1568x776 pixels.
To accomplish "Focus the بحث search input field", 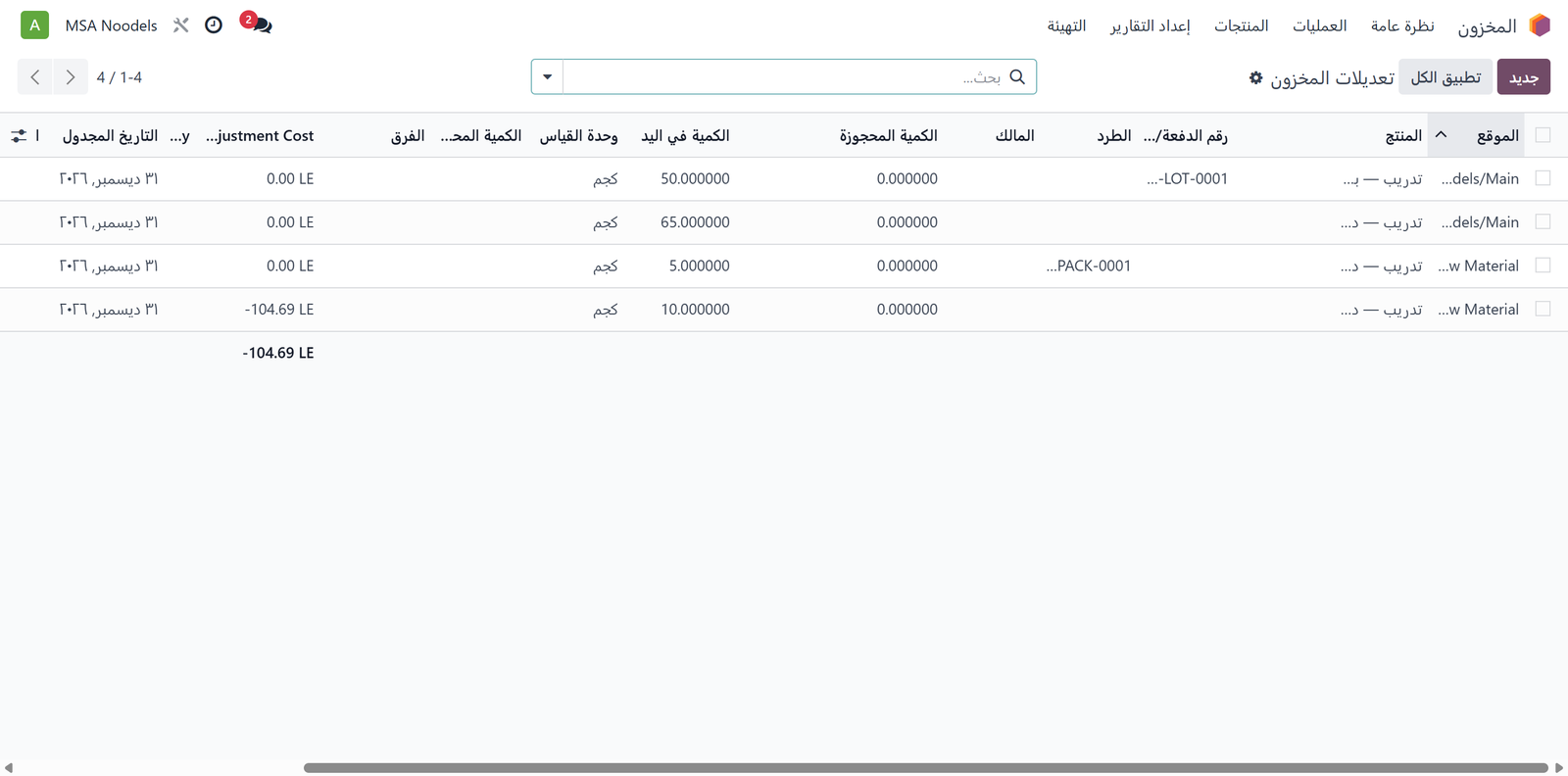I will tap(784, 77).
